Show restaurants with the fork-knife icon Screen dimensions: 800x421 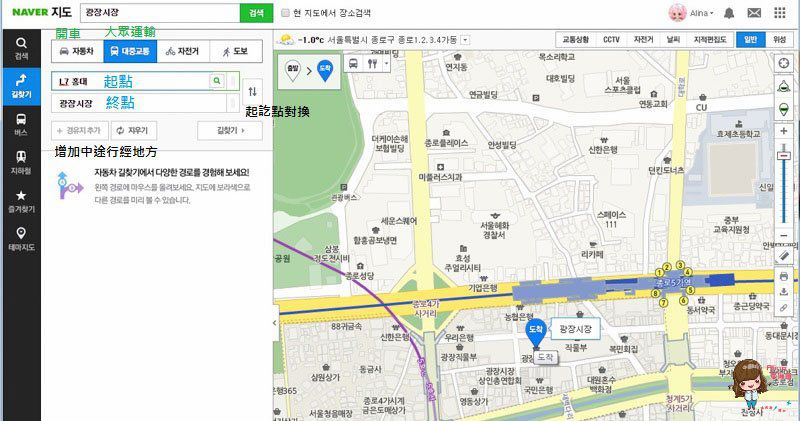pyautogui.click(x=373, y=64)
